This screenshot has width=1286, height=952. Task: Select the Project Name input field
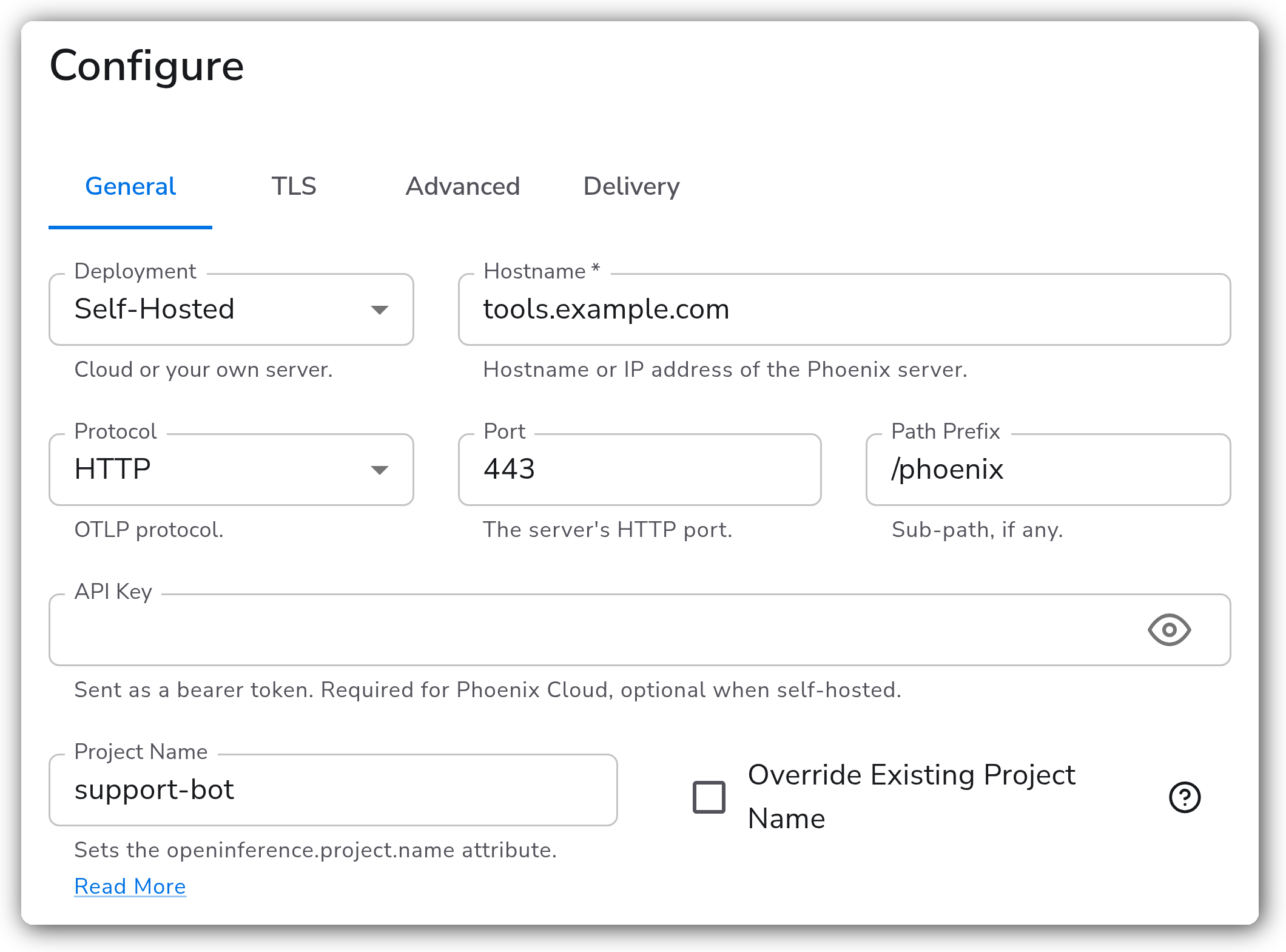333,790
